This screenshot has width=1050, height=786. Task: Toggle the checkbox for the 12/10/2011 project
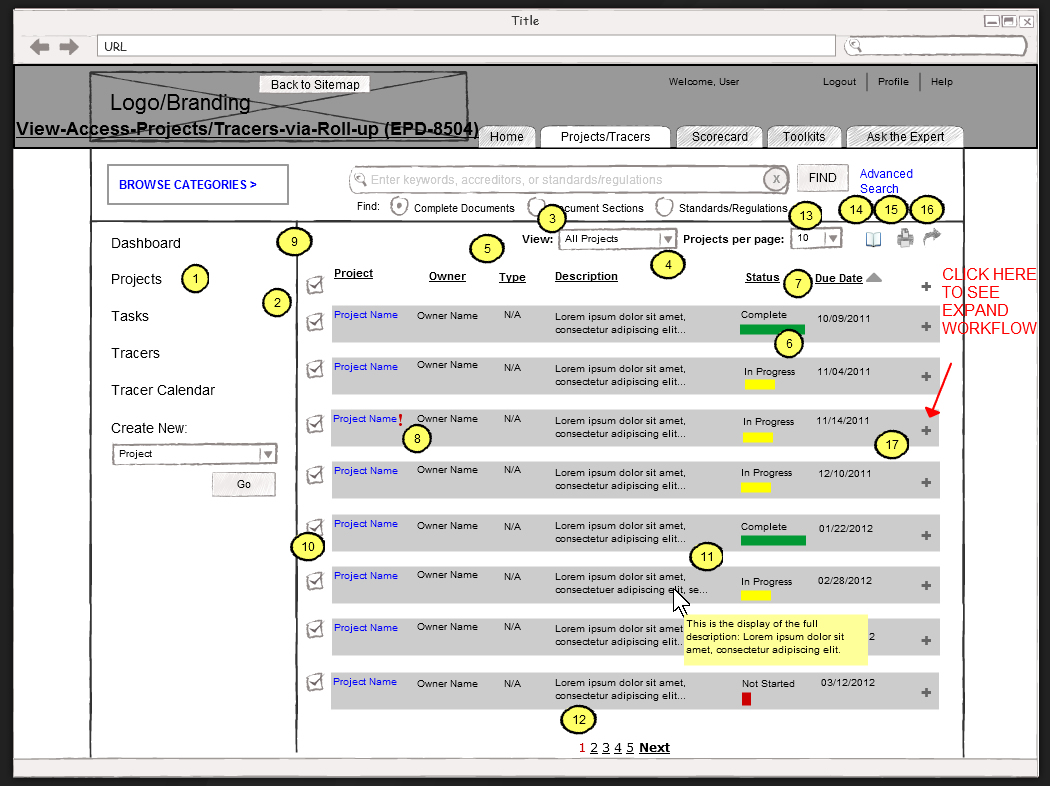click(x=315, y=475)
